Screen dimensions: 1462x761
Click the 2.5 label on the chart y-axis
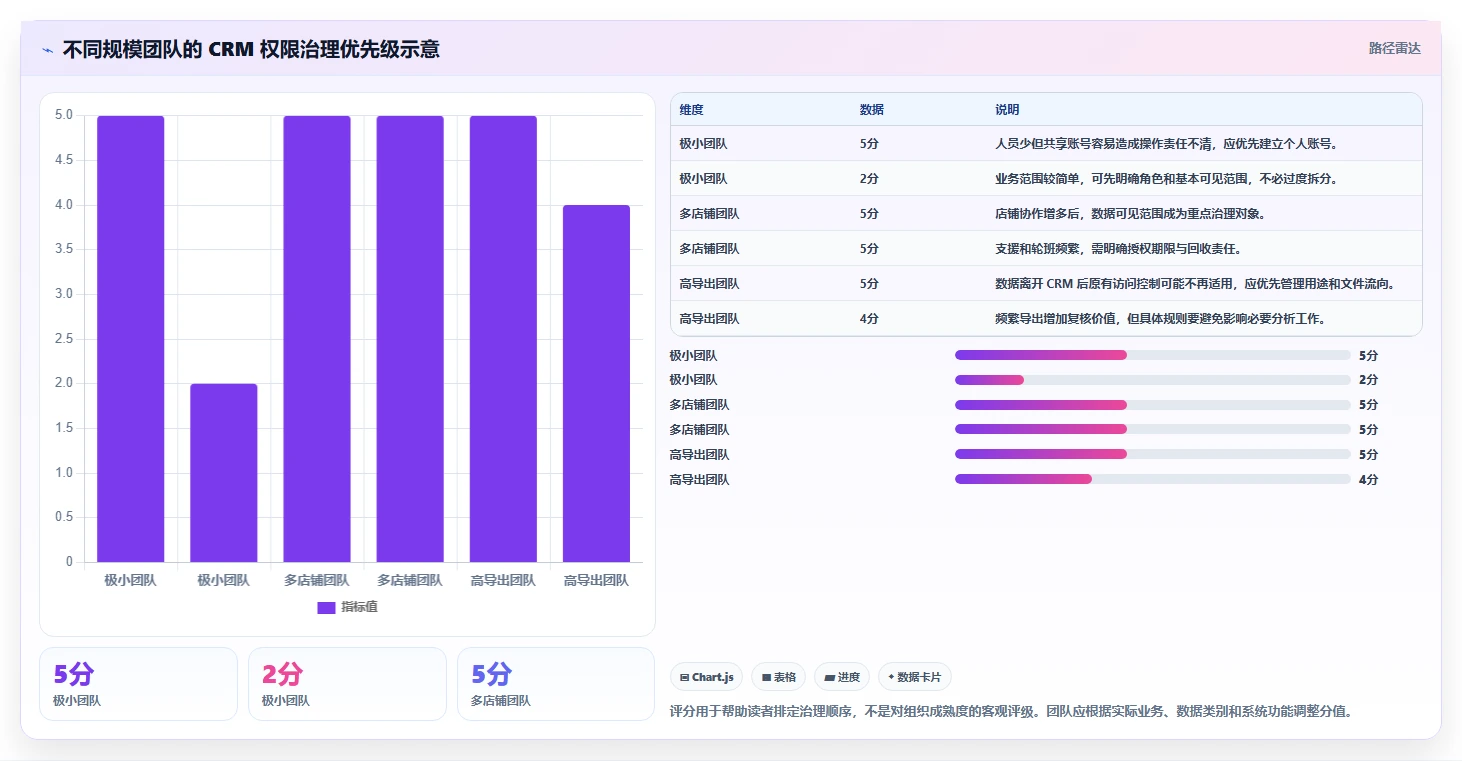(x=63, y=339)
